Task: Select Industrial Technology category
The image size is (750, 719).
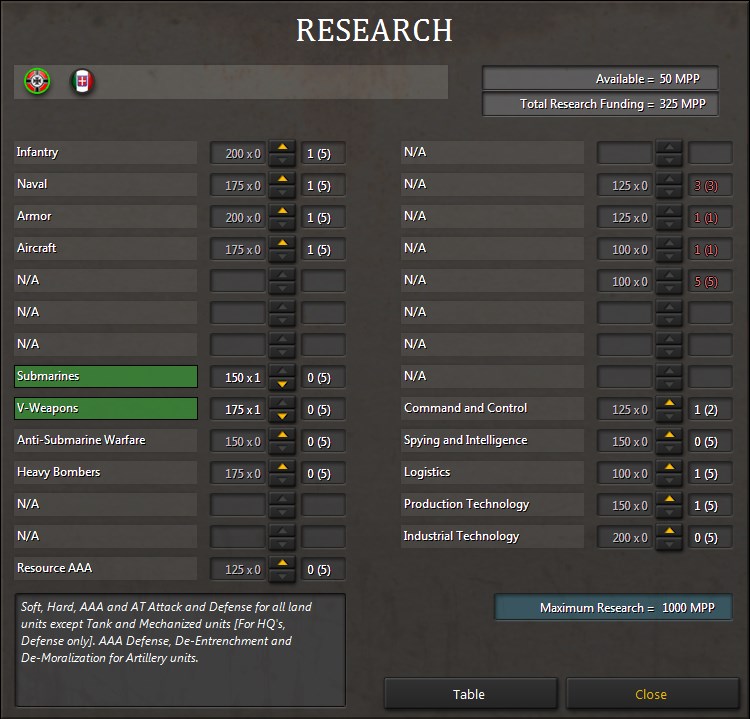Action: click(492, 537)
